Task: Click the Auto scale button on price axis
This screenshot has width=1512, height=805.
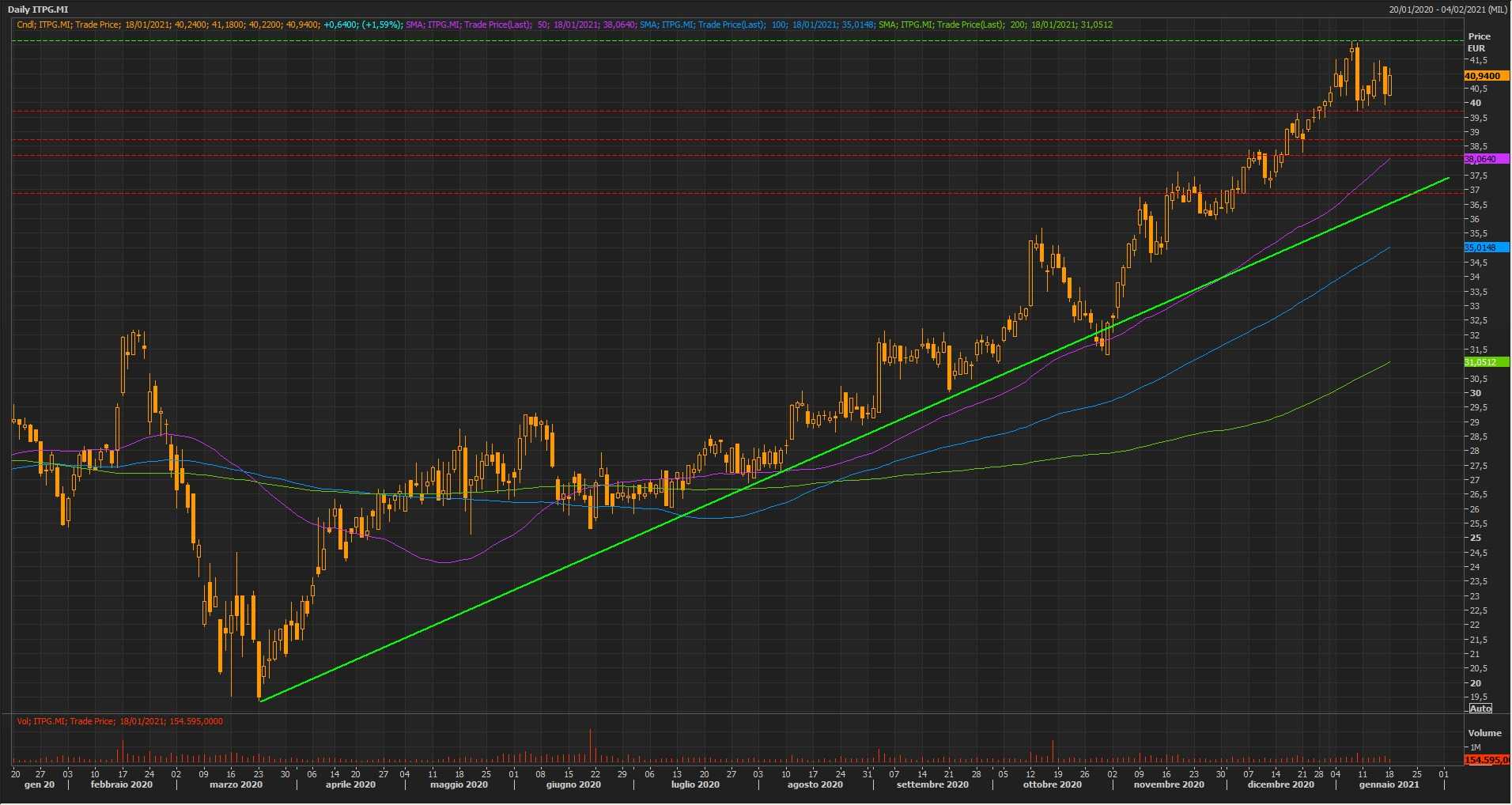Action: coord(1480,709)
